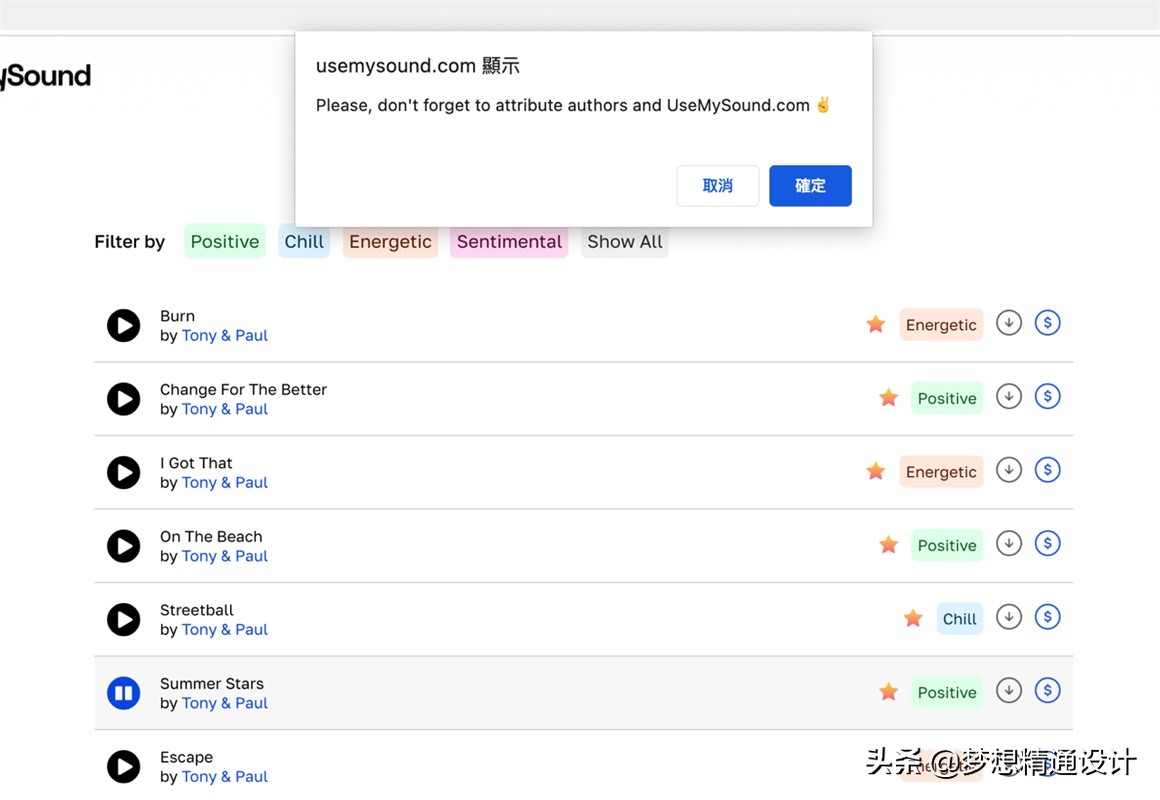Play the track Burn
This screenshot has width=1160, height=800.
click(x=124, y=326)
